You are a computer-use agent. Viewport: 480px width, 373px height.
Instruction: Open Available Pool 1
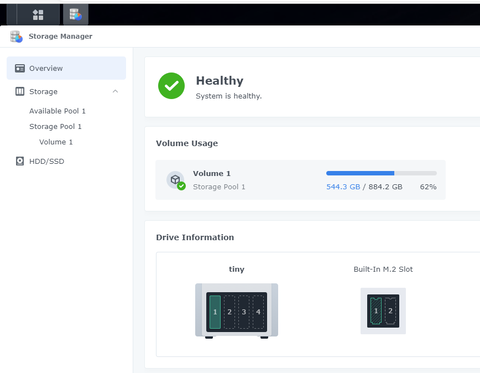[57, 111]
